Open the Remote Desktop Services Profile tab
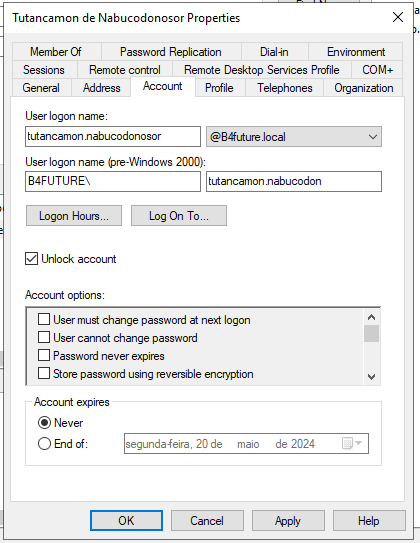The height and width of the screenshot is (543, 420). (261, 70)
